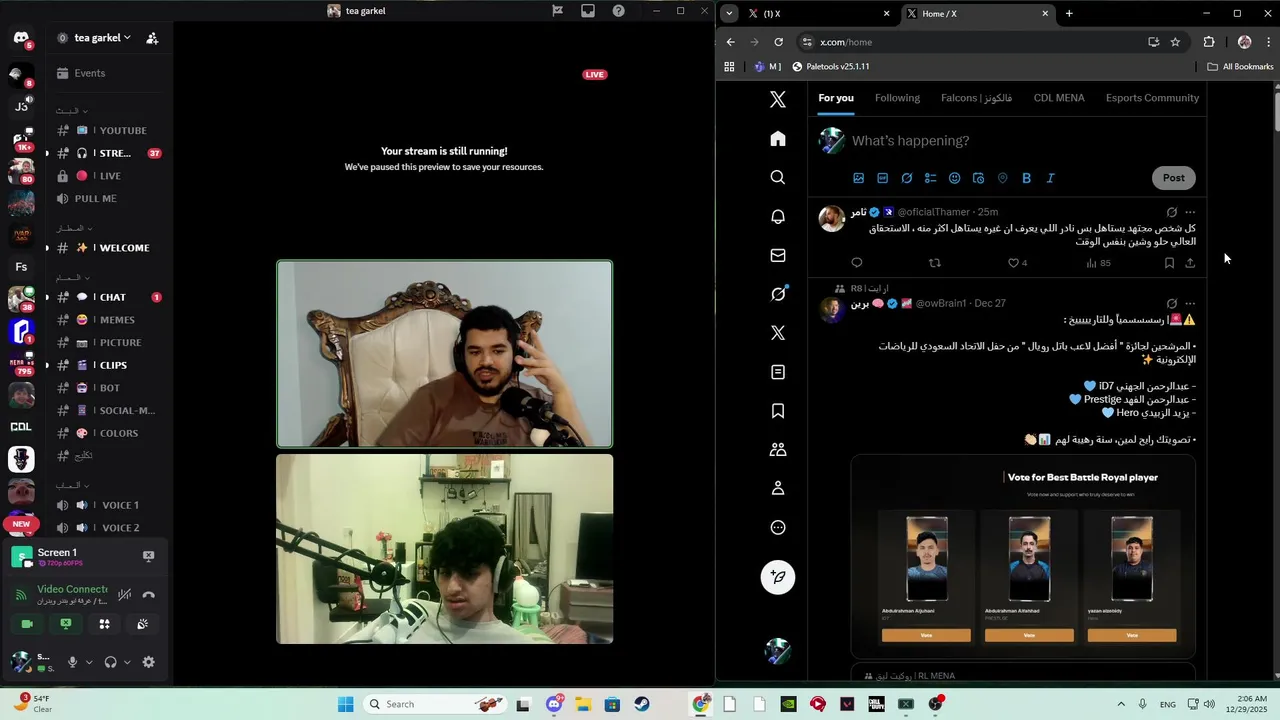
Task: Open the Discord invite people icon
Action: point(152,38)
